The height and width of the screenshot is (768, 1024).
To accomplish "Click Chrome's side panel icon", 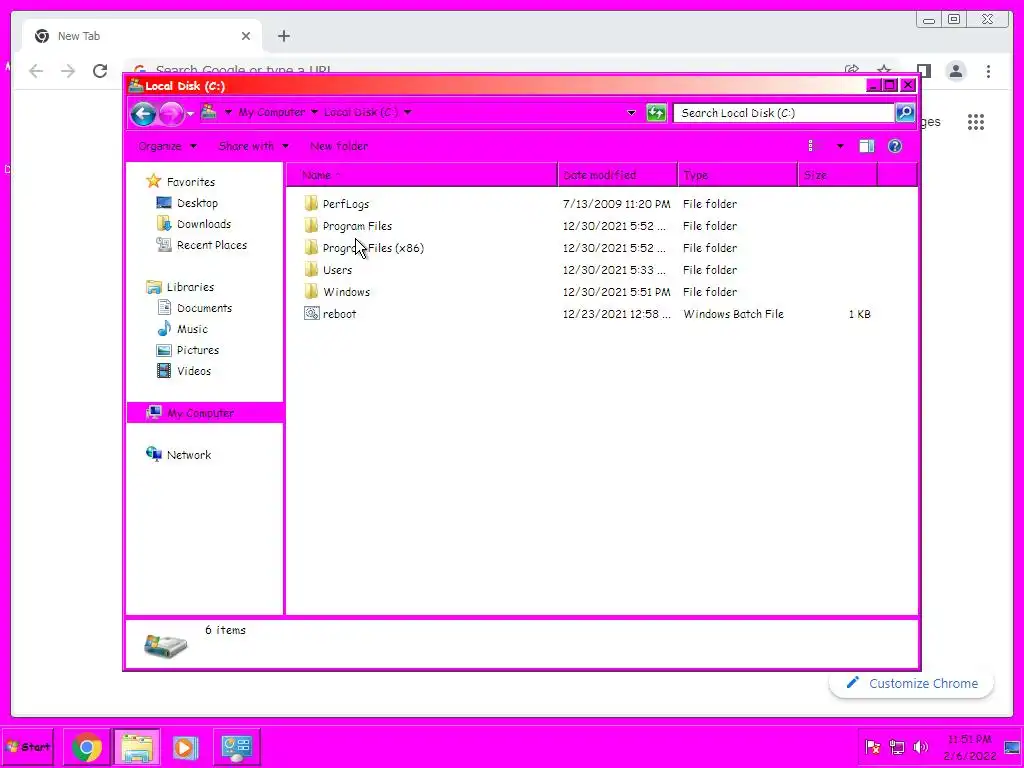I will [923, 71].
